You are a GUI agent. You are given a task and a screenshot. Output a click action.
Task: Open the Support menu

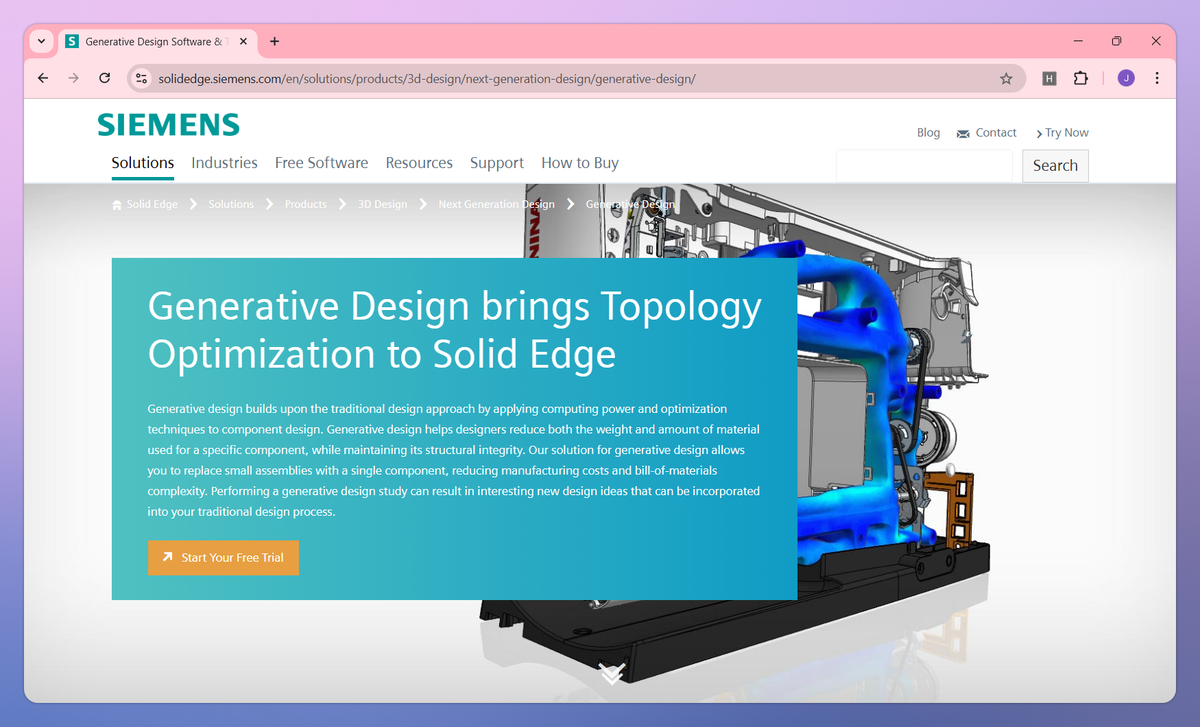coord(497,163)
